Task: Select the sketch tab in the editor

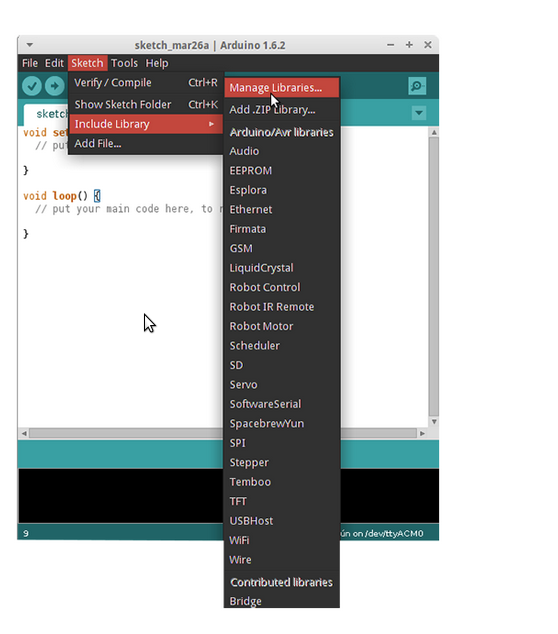Action: (x=46, y=114)
